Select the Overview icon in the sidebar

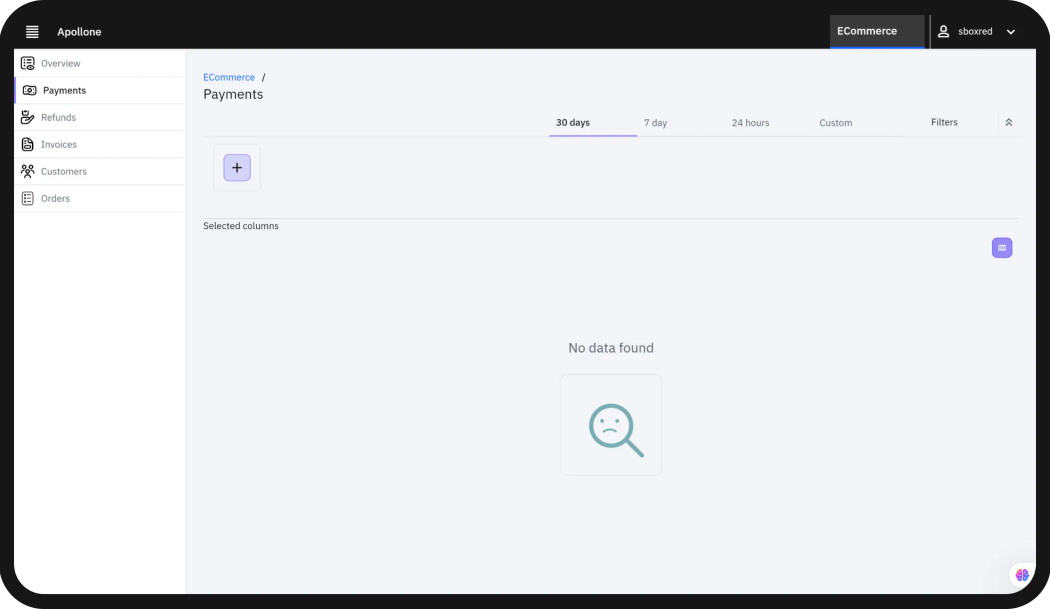pos(27,63)
